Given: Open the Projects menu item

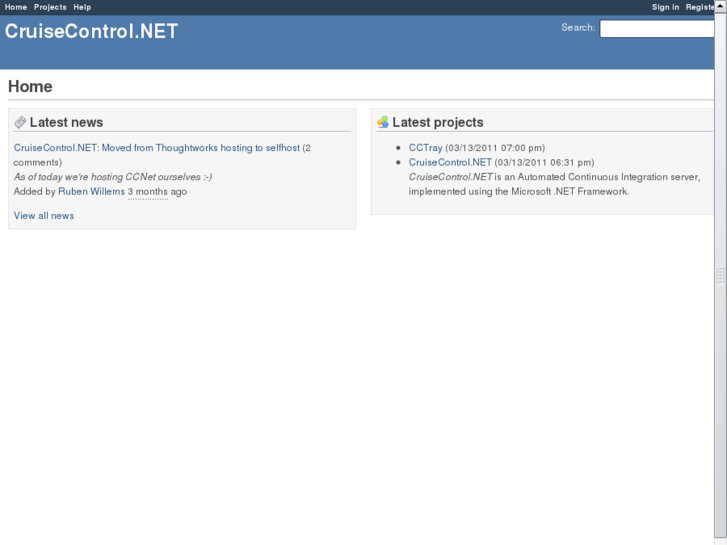Looking at the screenshot, I should coord(50,7).
